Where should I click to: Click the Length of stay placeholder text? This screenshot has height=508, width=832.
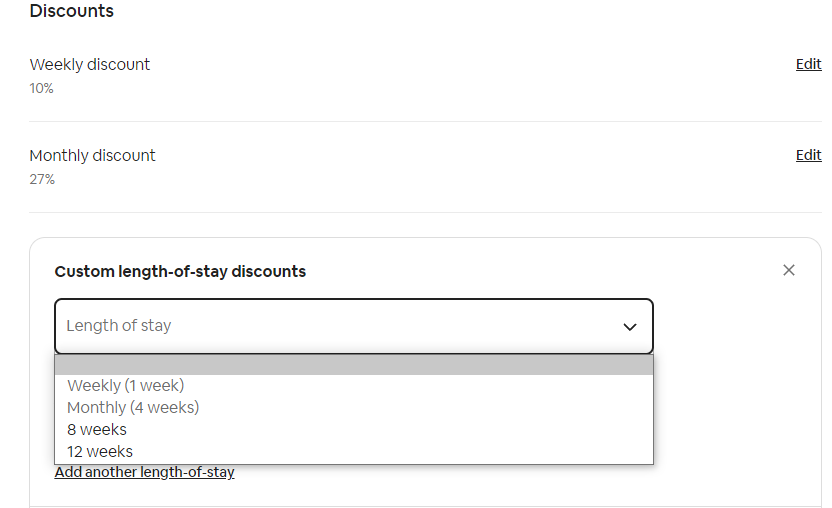click(119, 326)
